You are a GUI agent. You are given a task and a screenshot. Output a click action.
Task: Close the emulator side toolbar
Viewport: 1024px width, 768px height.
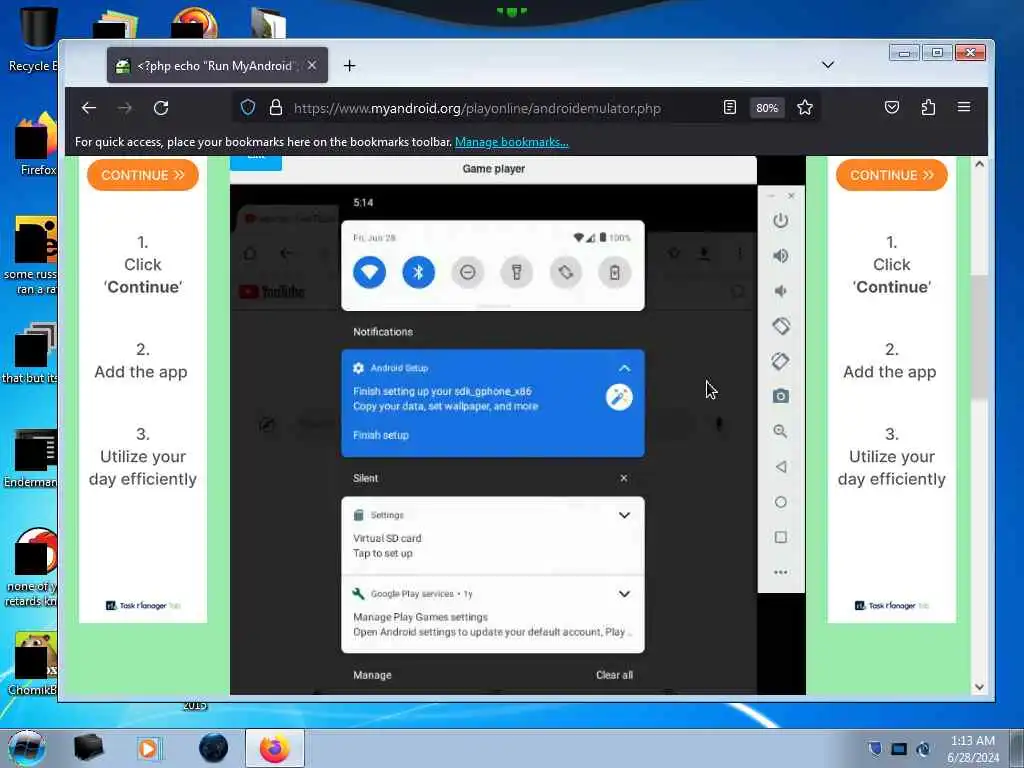792,196
